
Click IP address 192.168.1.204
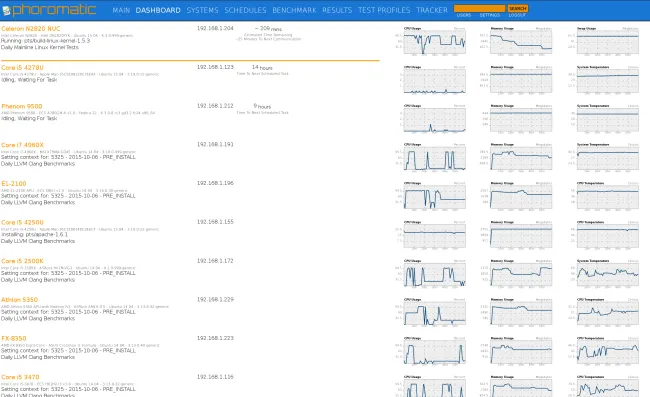coord(215,28)
